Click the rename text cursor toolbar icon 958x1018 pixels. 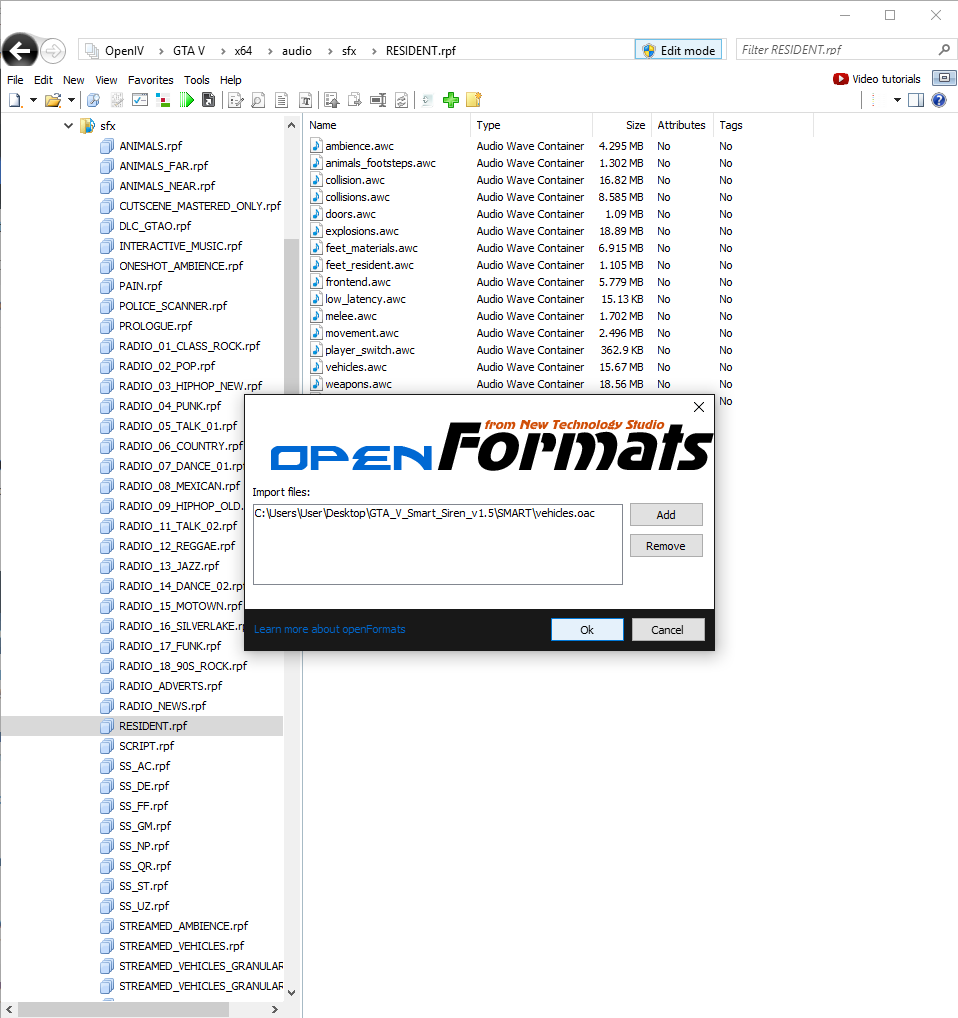(378, 100)
